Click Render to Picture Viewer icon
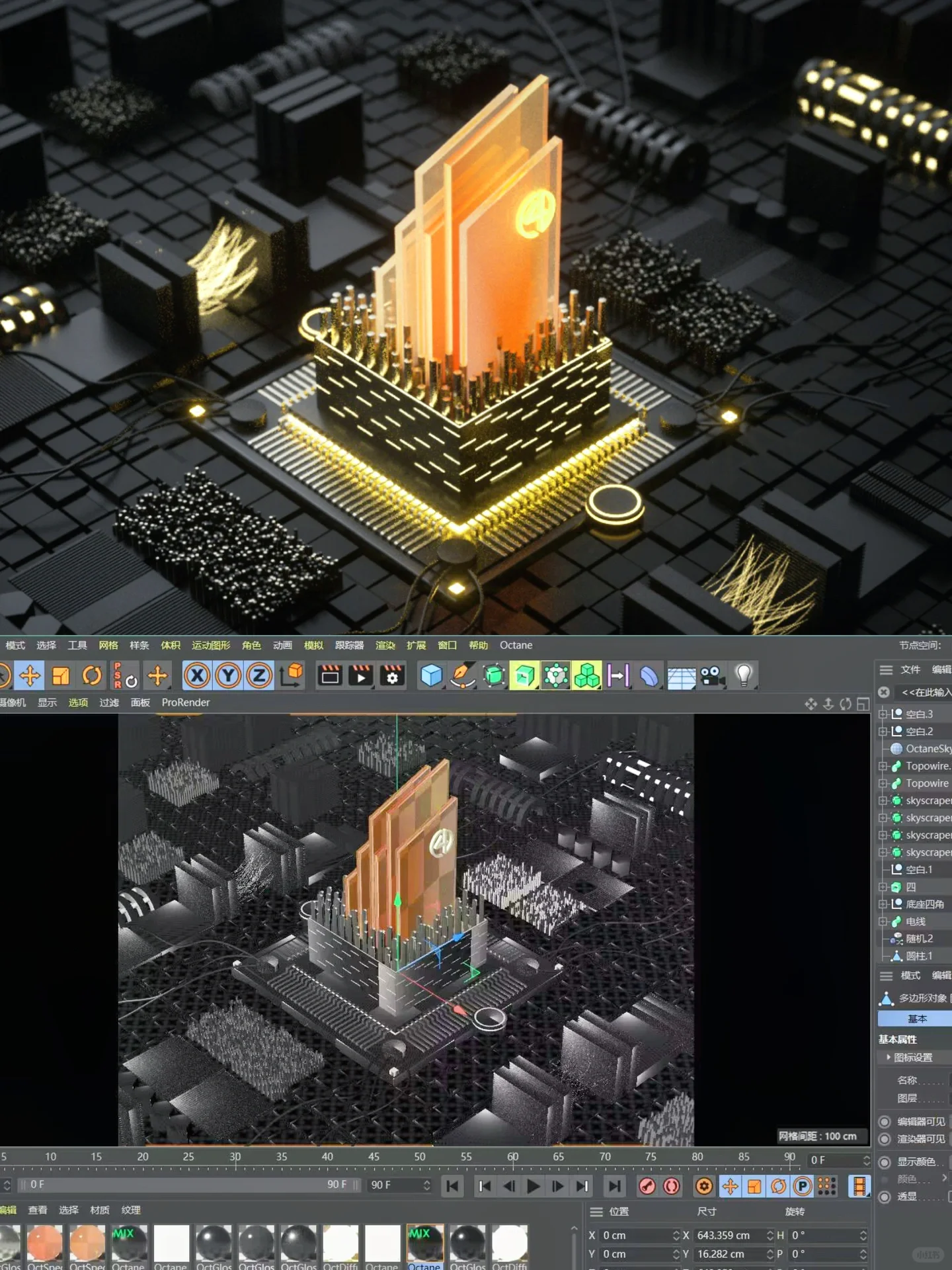 pyautogui.click(x=361, y=675)
